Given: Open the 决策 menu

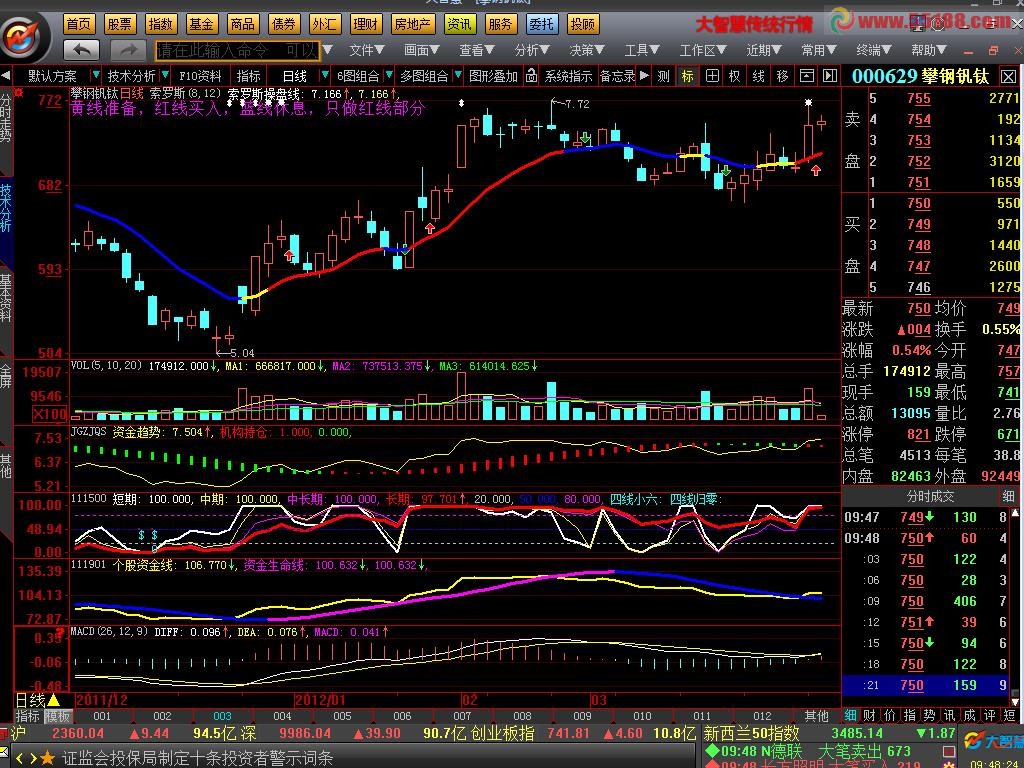Looking at the screenshot, I should point(586,50).
